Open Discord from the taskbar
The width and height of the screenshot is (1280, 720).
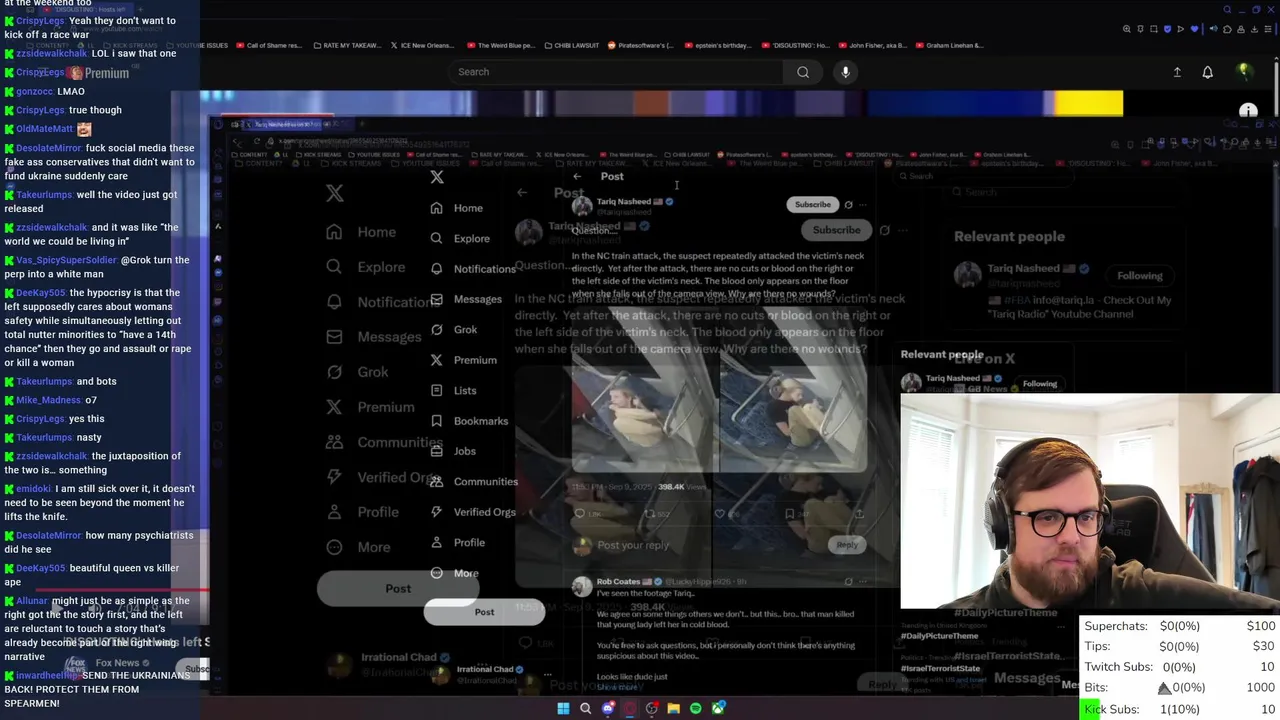[x=608, y=708]
